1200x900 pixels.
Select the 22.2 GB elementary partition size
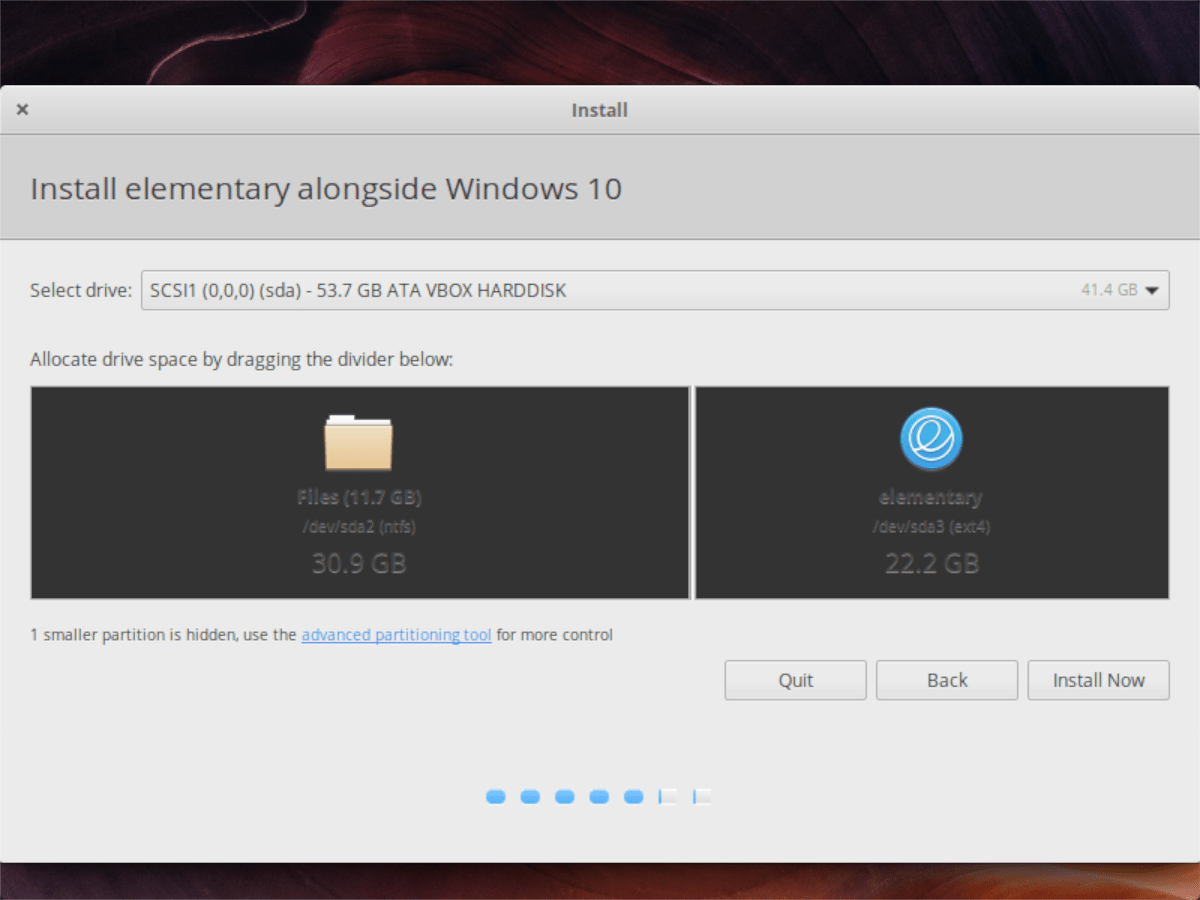click(931, 563)
